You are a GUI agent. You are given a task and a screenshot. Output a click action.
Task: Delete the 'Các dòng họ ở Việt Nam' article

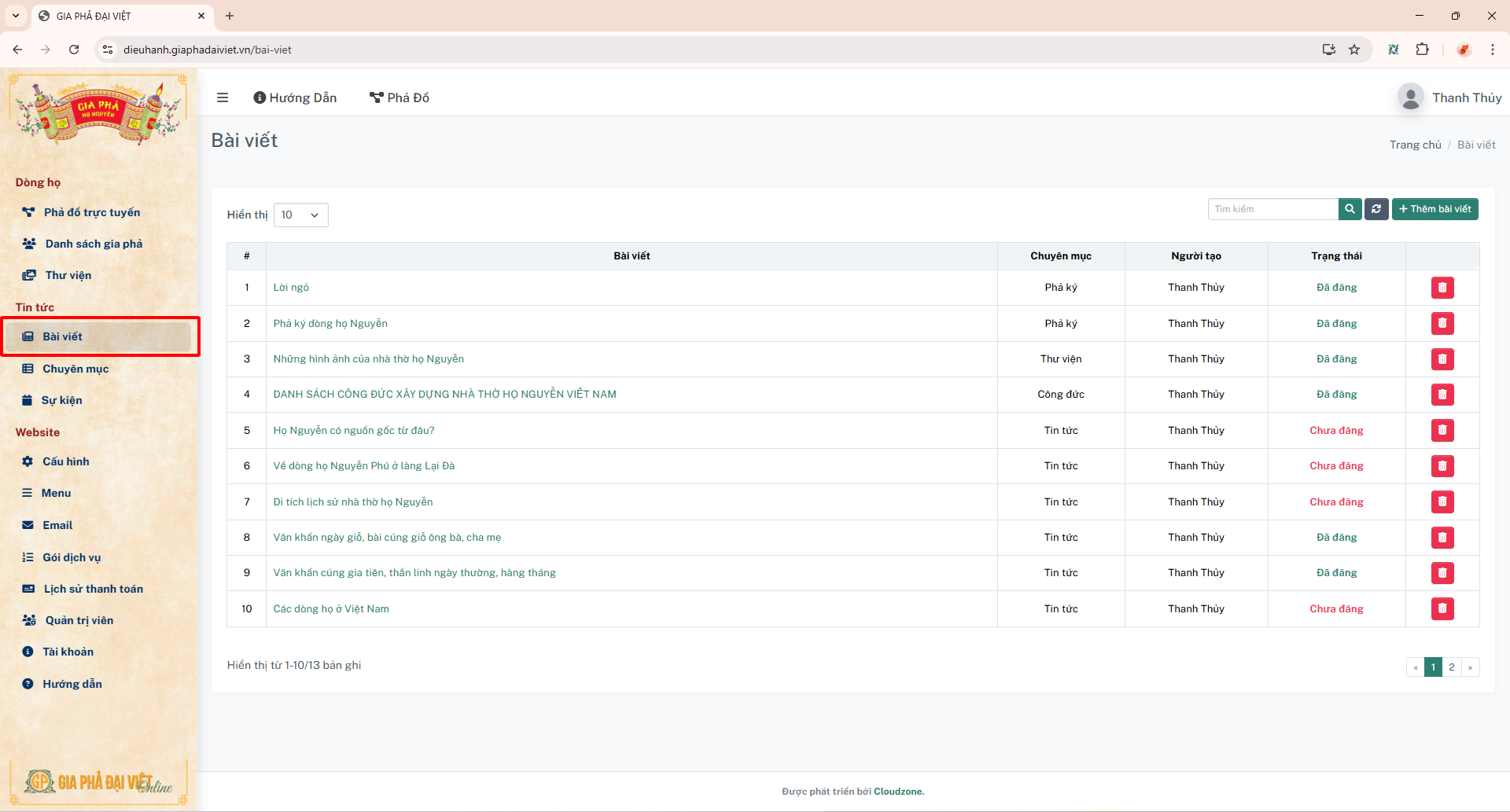[1442, 608]
